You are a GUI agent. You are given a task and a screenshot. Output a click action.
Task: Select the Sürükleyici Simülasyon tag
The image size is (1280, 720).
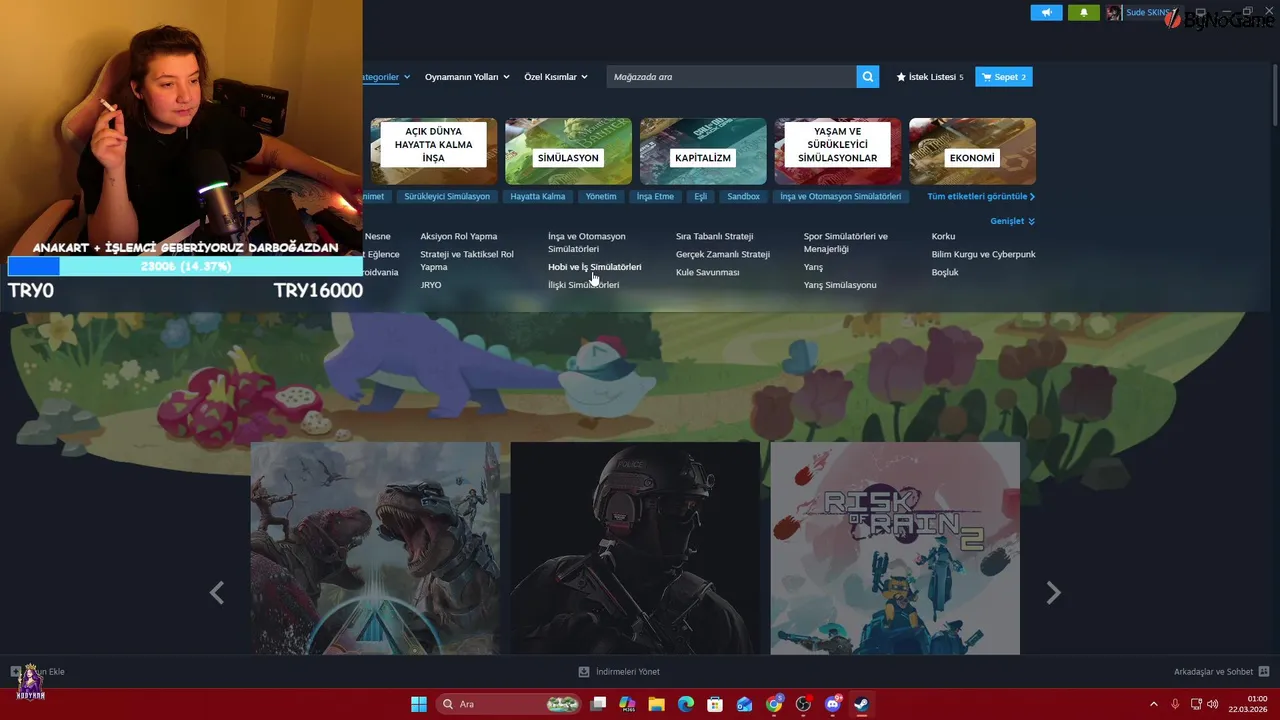pyautogui.click(x=447, y=196)
